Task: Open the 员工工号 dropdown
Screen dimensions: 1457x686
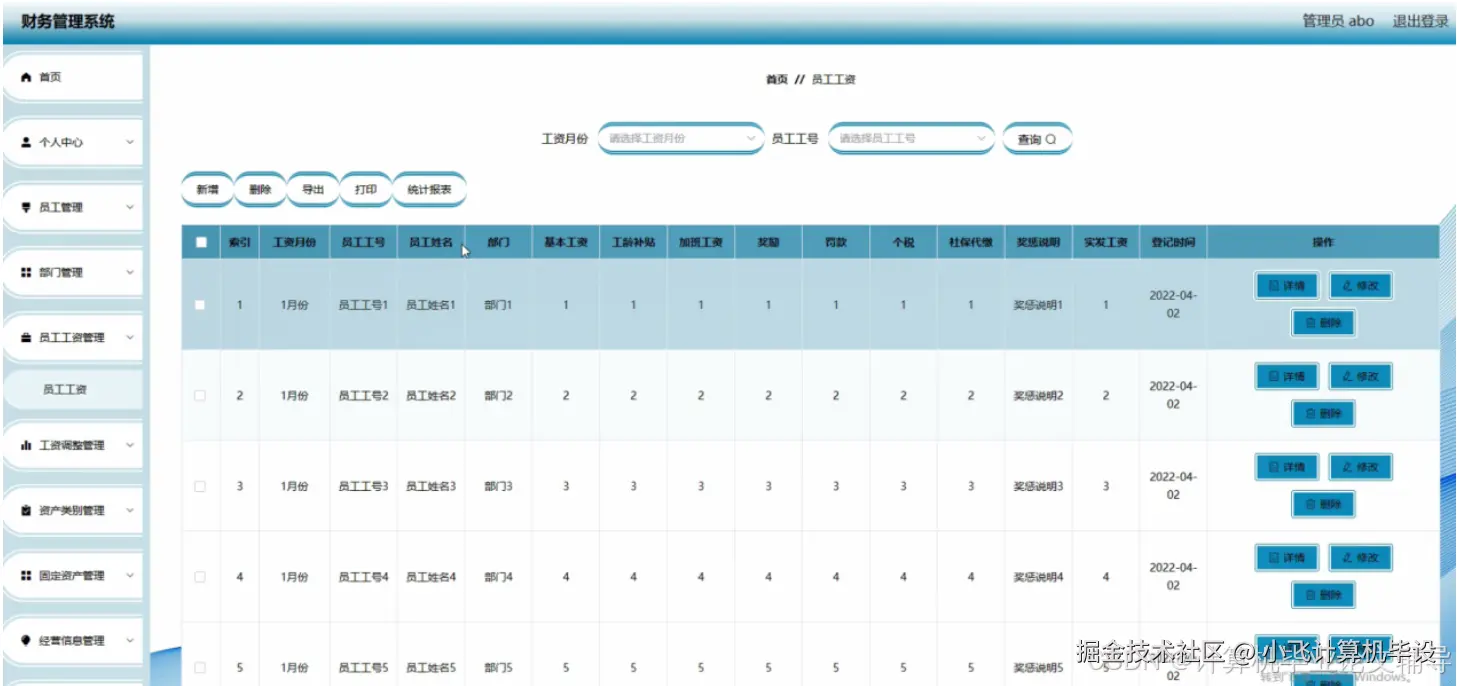Action: (911, 139)
